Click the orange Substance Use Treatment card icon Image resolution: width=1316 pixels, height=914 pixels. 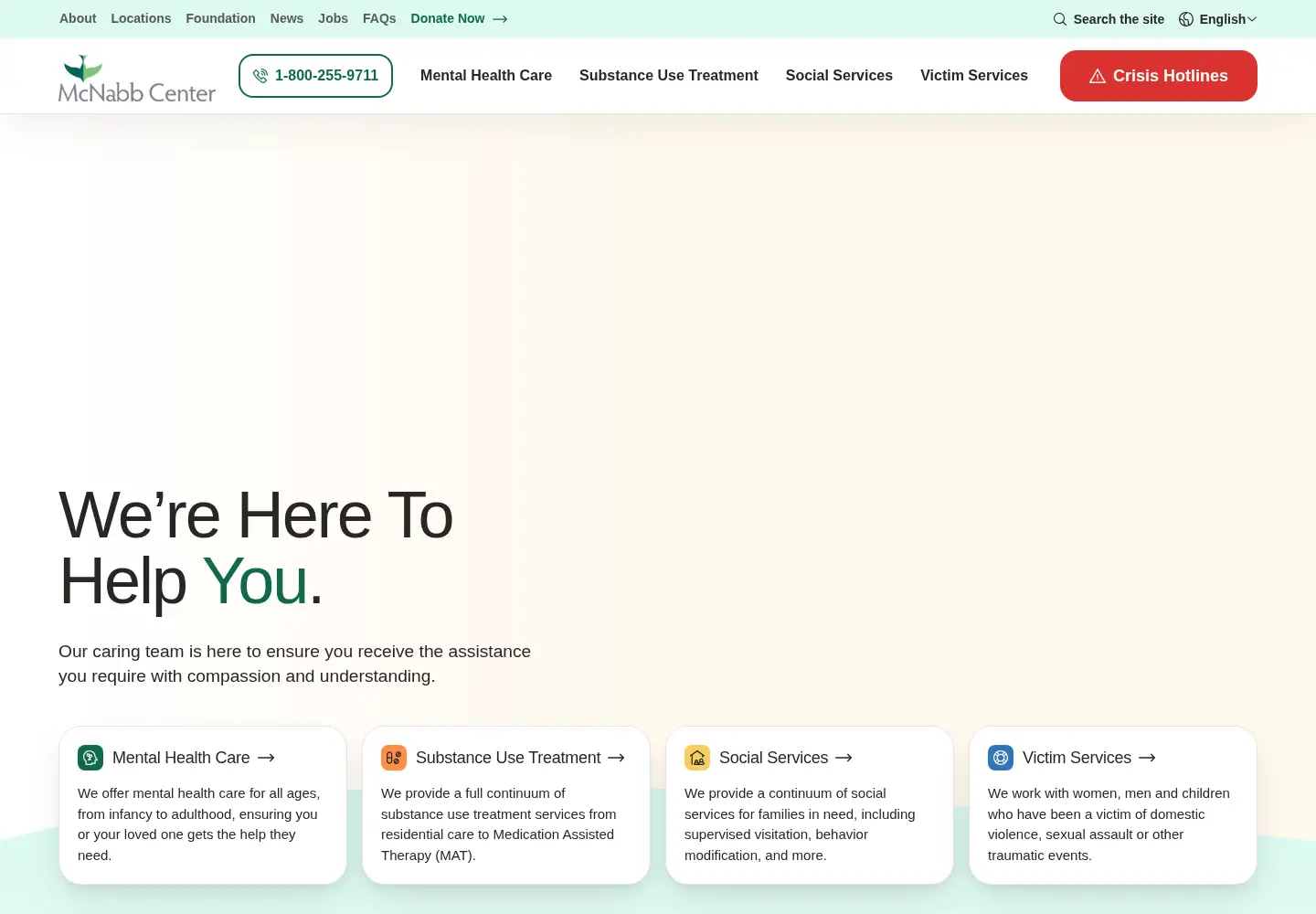tap(394, 758)
